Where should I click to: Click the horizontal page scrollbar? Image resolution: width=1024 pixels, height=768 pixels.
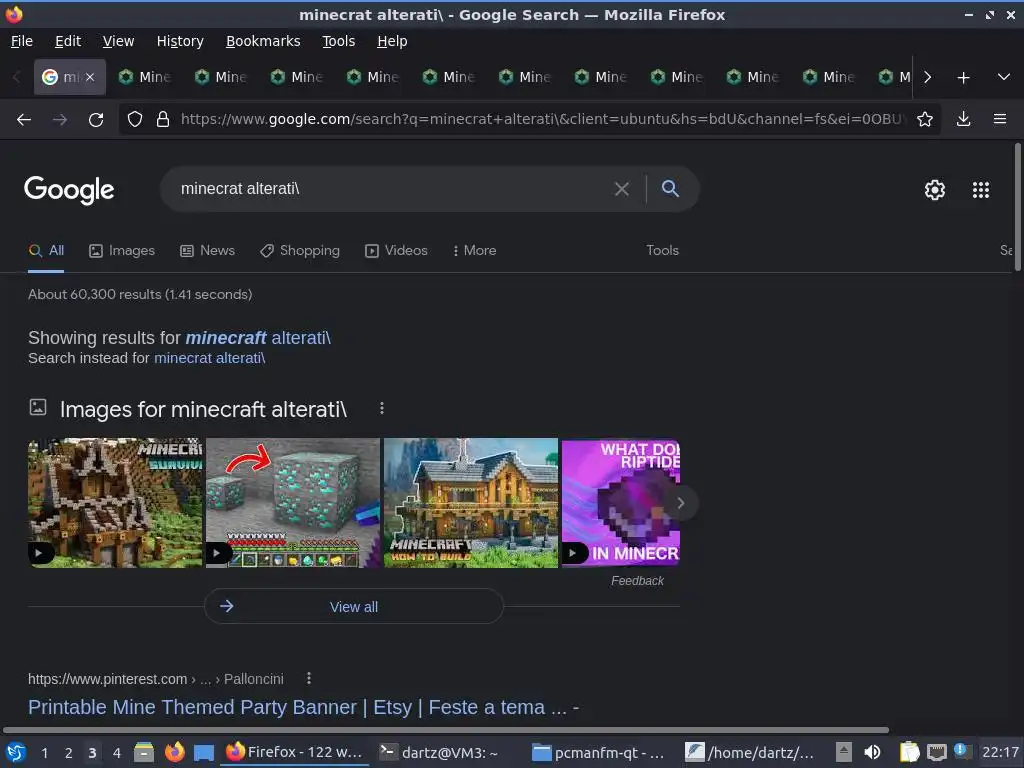(445, 730)
